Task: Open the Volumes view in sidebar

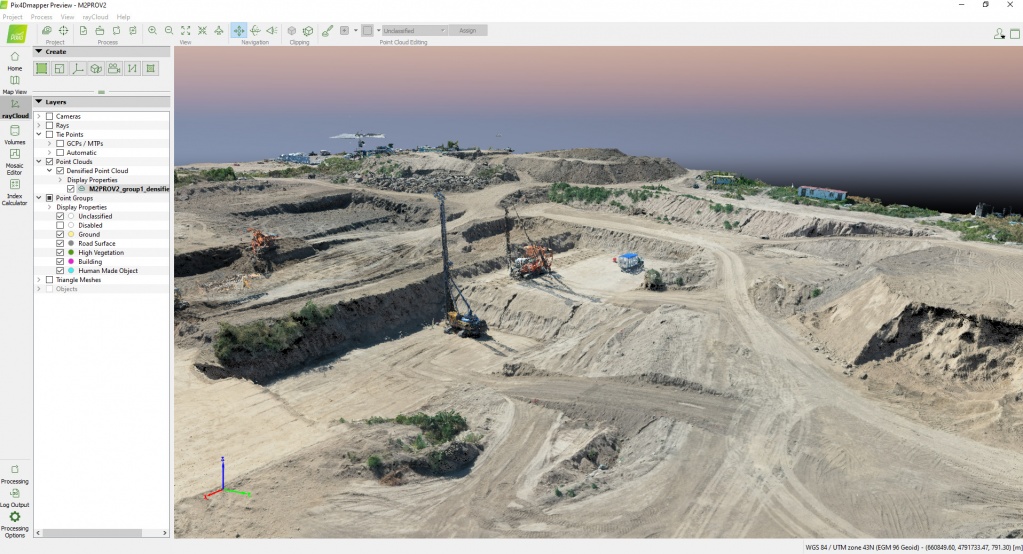Action: [15, 134]
